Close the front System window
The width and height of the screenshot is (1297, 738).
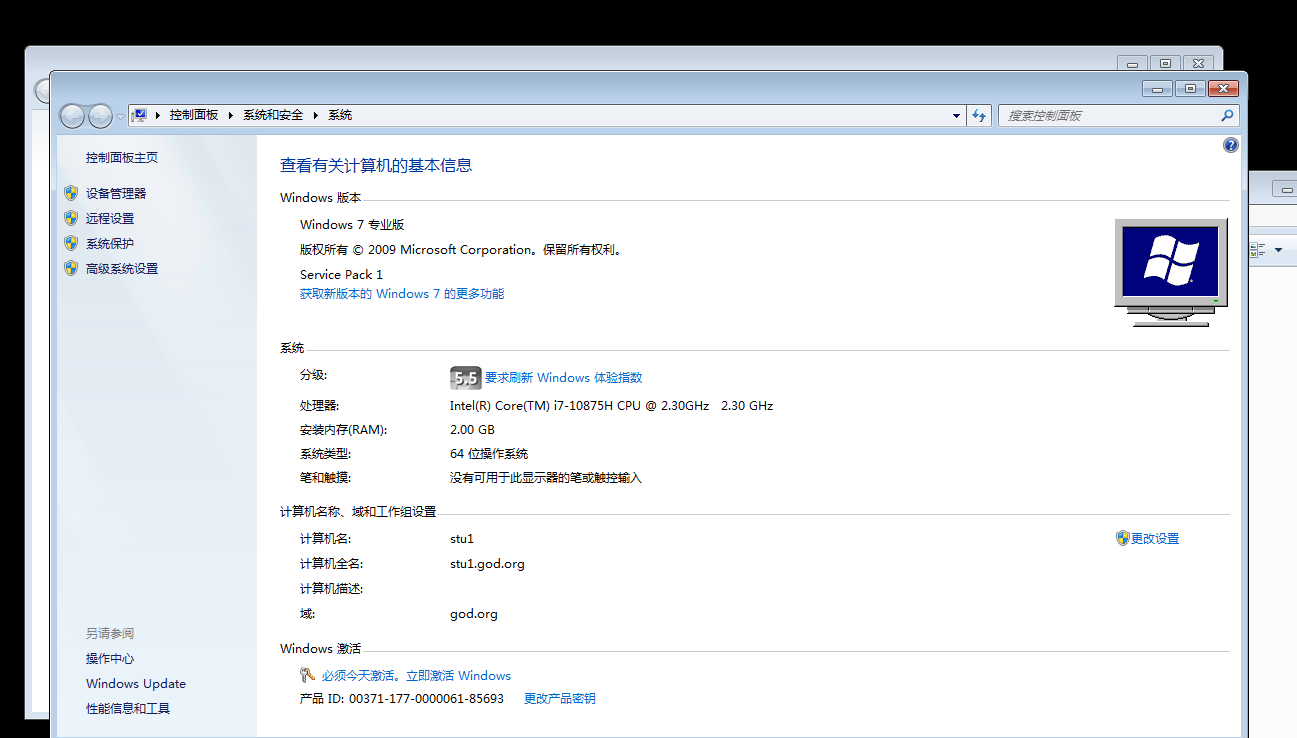click(1223, 89)
